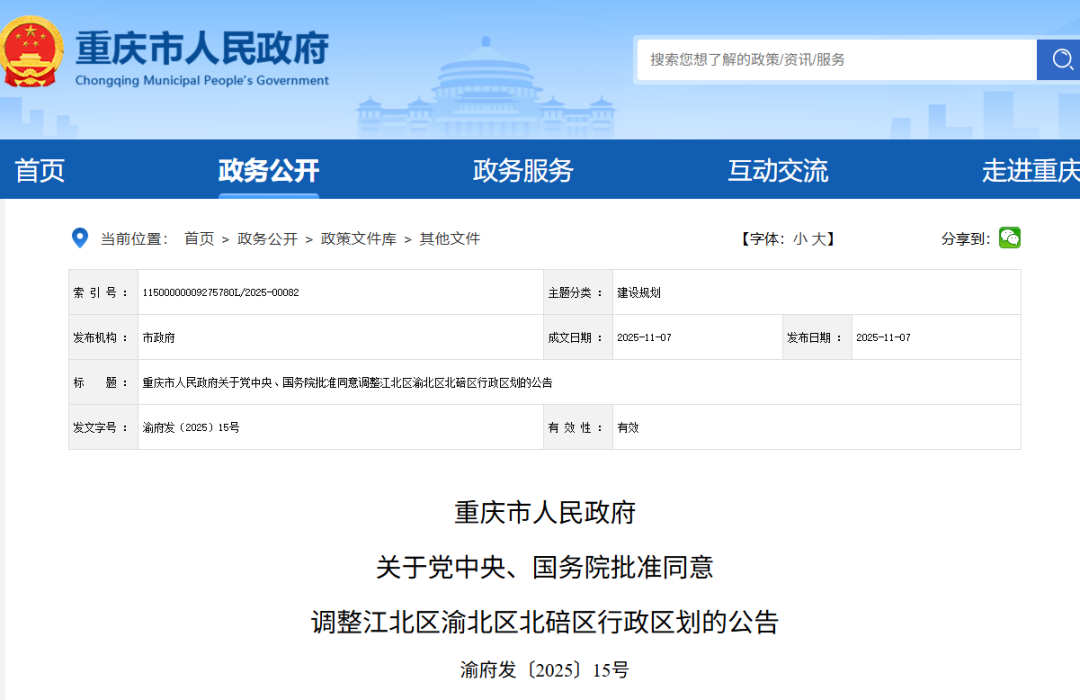Click 渝府发〔2025〕15号 in the 发文字号 row
This screenshot has width=1080, height=700.
click(x=191, y=428)
